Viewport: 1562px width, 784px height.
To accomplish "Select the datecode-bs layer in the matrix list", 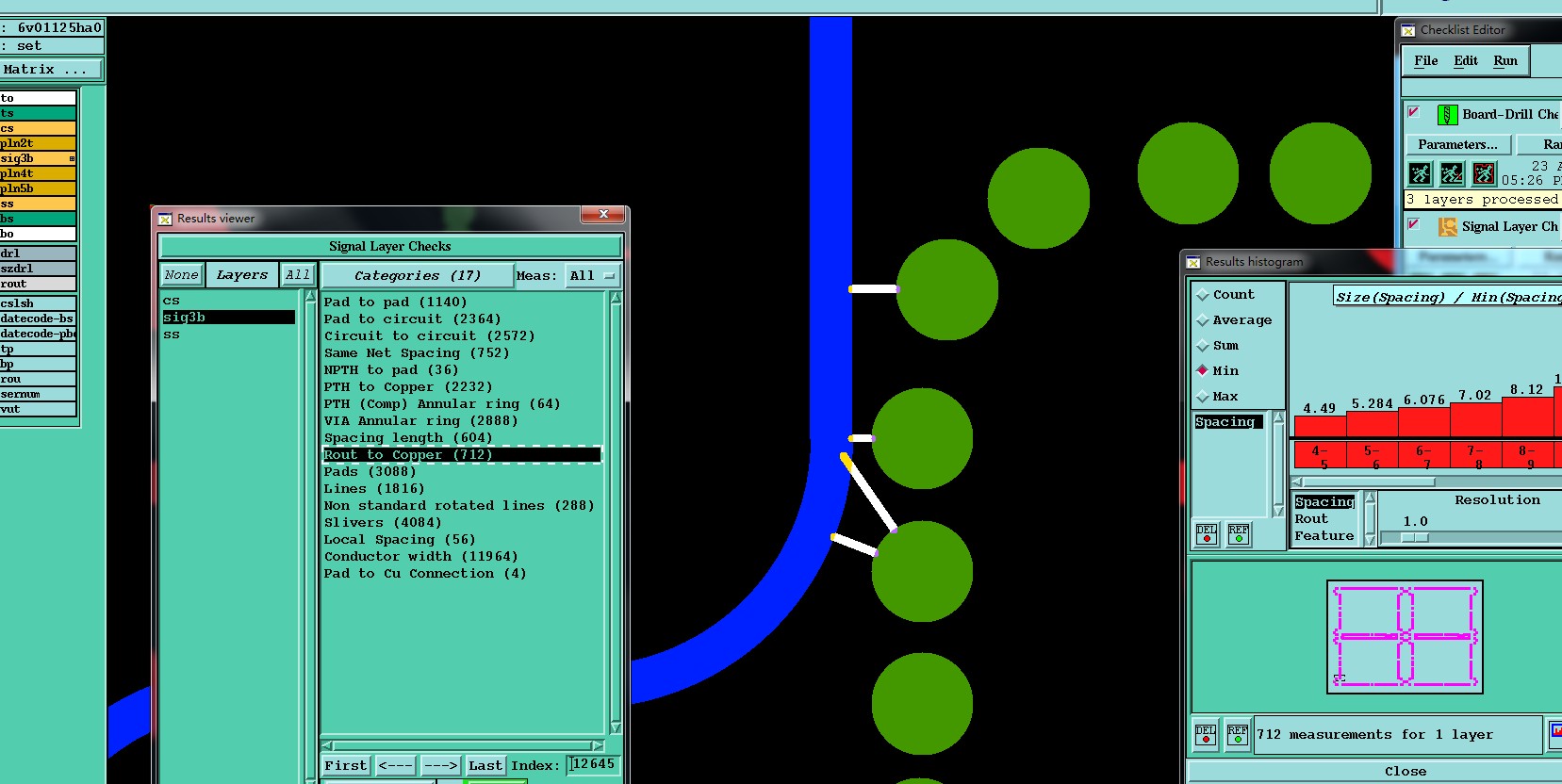I will (x=38, y=318).
